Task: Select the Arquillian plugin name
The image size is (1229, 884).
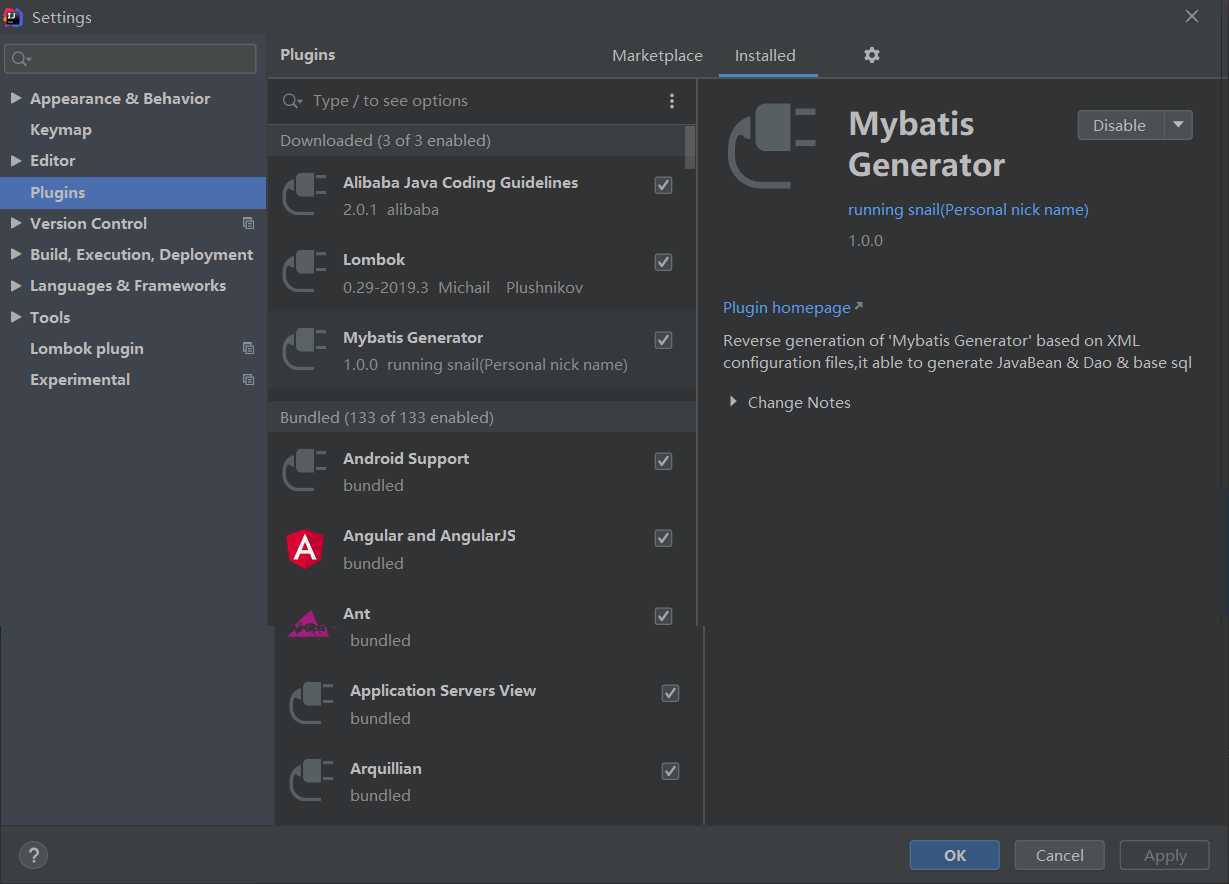Action: point(386,769)
